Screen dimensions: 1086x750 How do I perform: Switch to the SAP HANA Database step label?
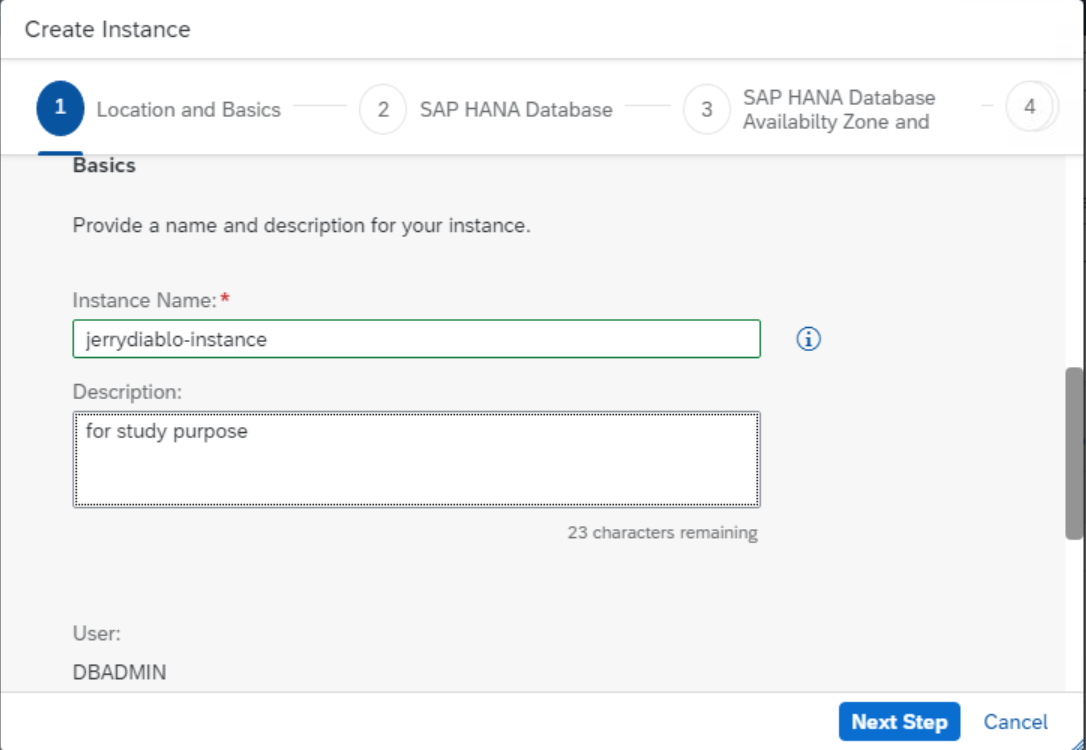coord(516,110)
